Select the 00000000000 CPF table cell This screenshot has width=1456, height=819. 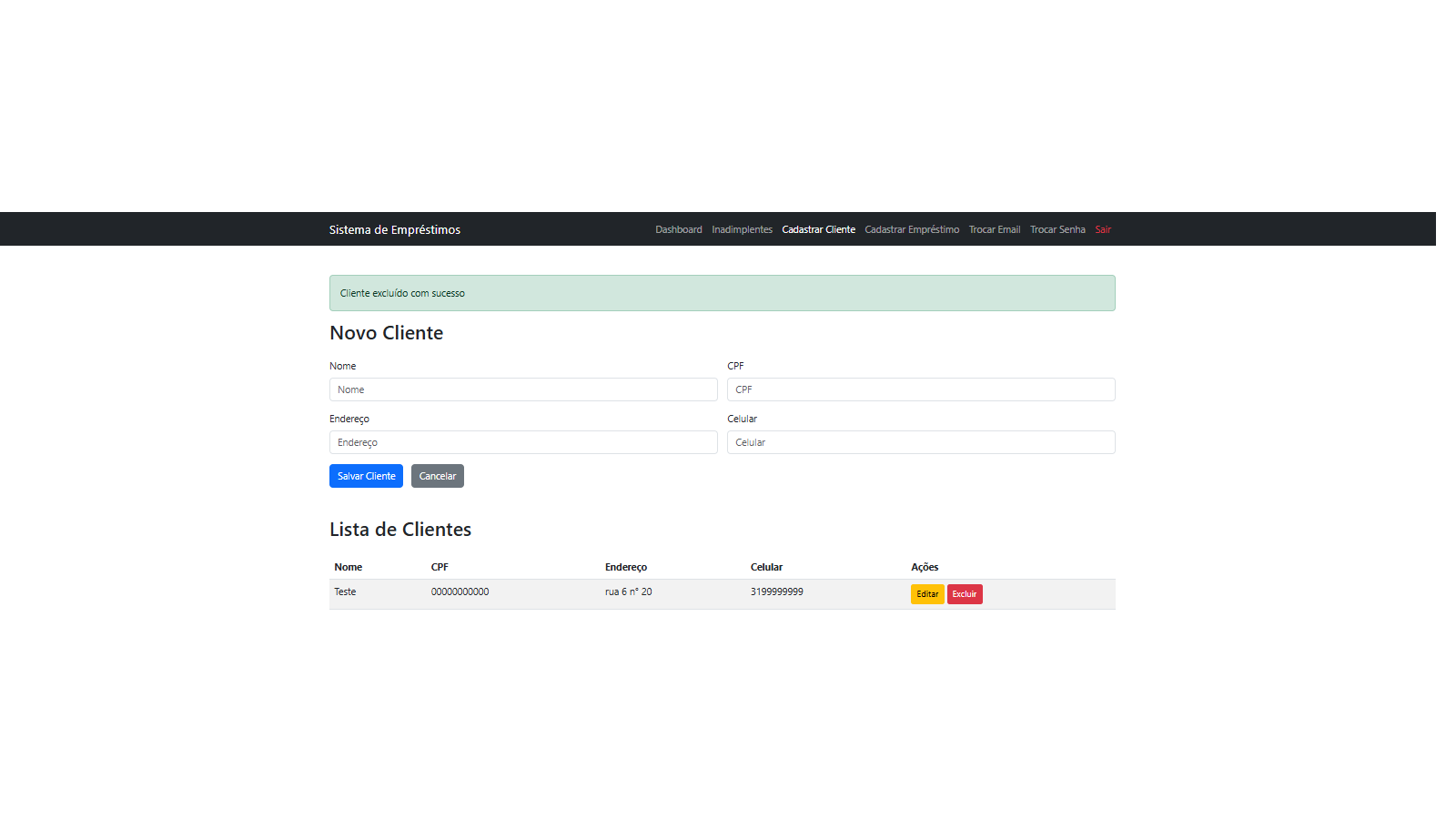click(460, 591)
